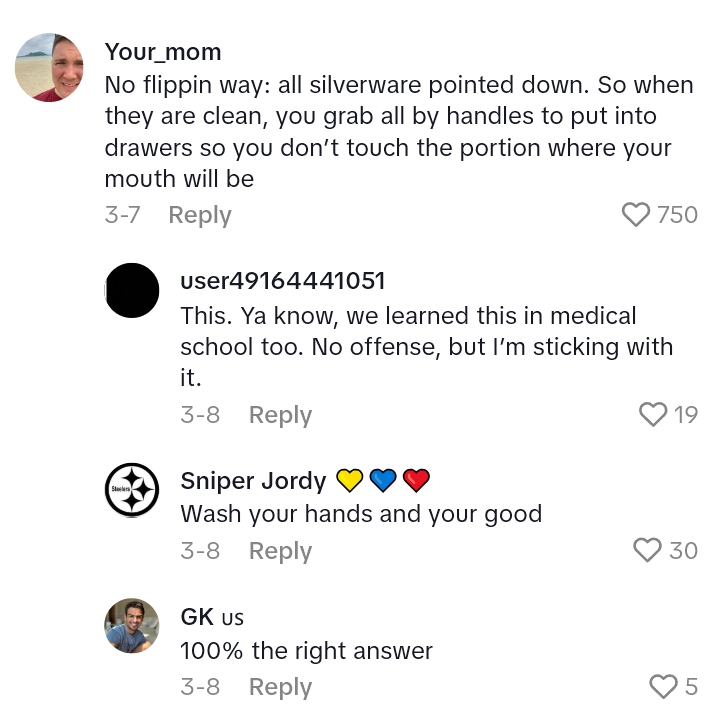Tap Sniper Jordy's Steelers logo avatar
The image size is (709, 727).
pyautogui.click(x=132, y=490)
